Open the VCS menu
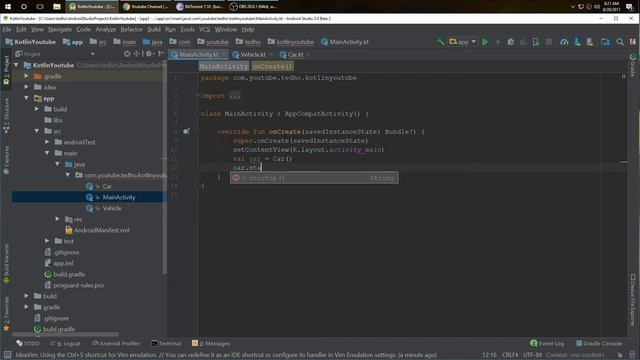This screenshot has width=640, height=360. click(x=204, y=29)
